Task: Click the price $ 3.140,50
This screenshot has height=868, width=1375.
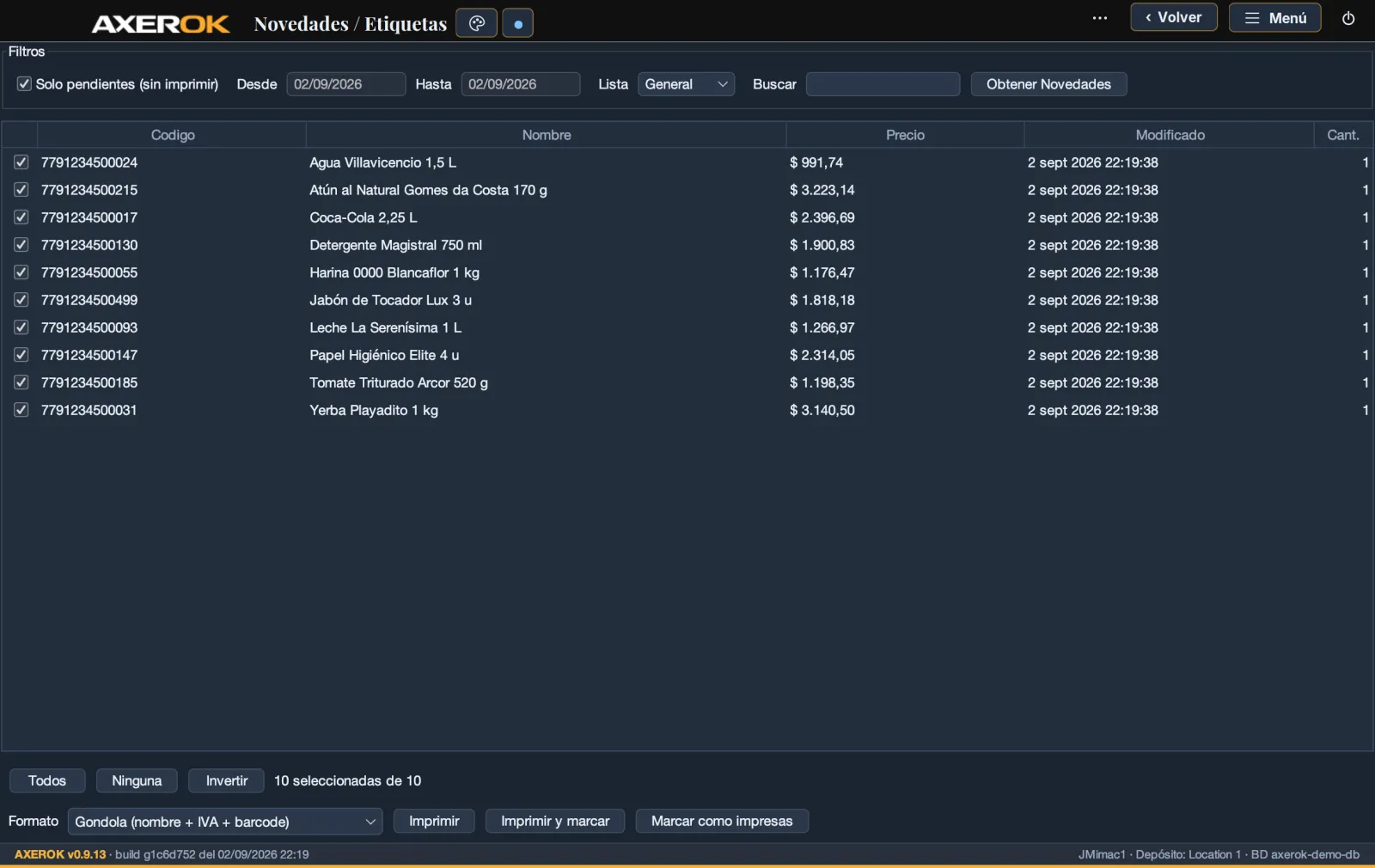Action: pos(822,410)
